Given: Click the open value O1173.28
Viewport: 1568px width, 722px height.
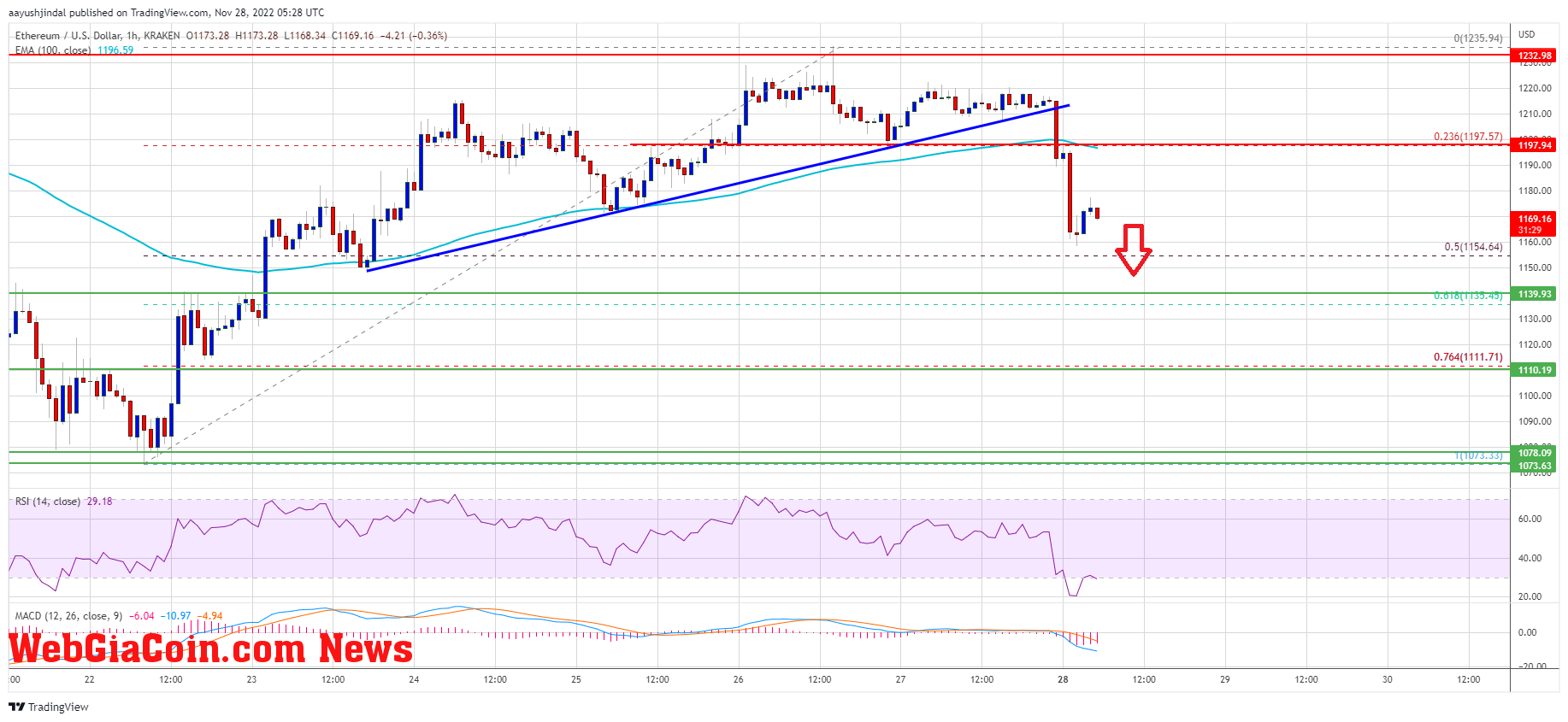Looking at the screenshot, I should 207,36.
